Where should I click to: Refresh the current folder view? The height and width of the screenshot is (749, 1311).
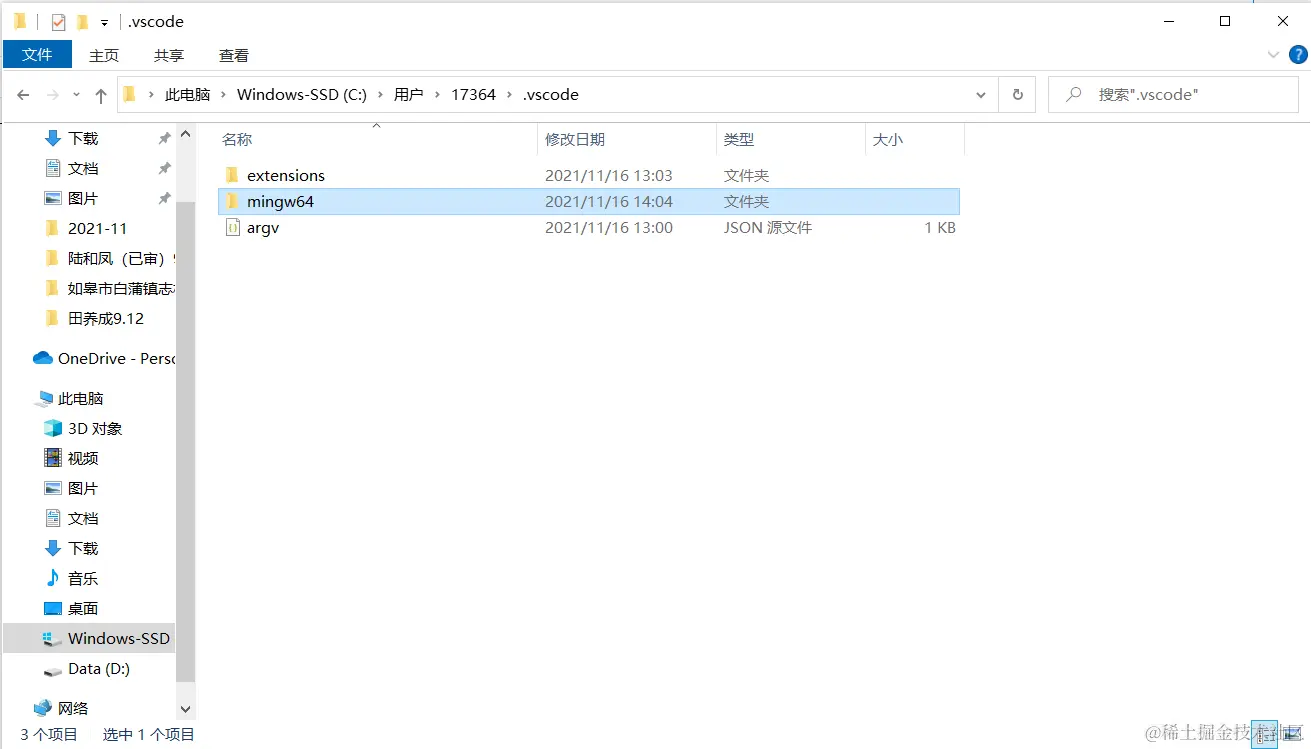click(x=1017, y=94)
